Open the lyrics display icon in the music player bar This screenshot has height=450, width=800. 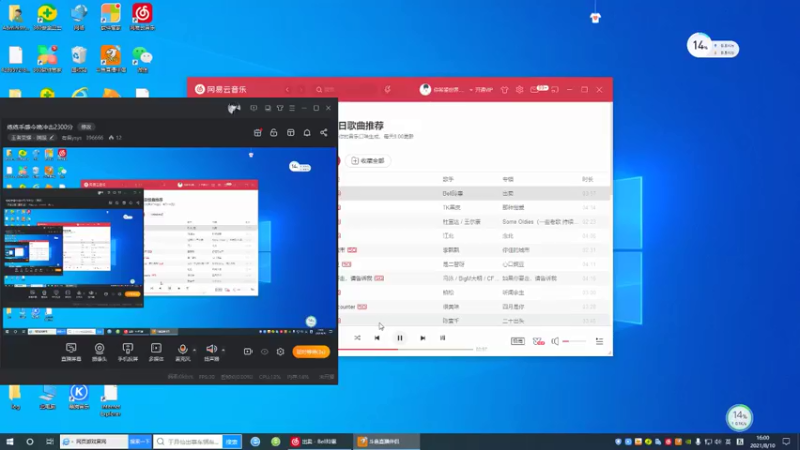point(442,338)
